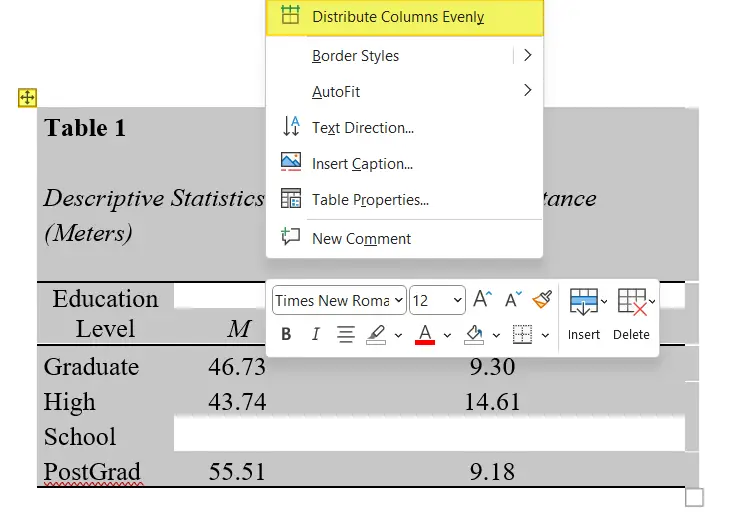This screenshot has width=729, height=530.
Task: Click the Insert Caption picture icon
Action: coord(291,162)
